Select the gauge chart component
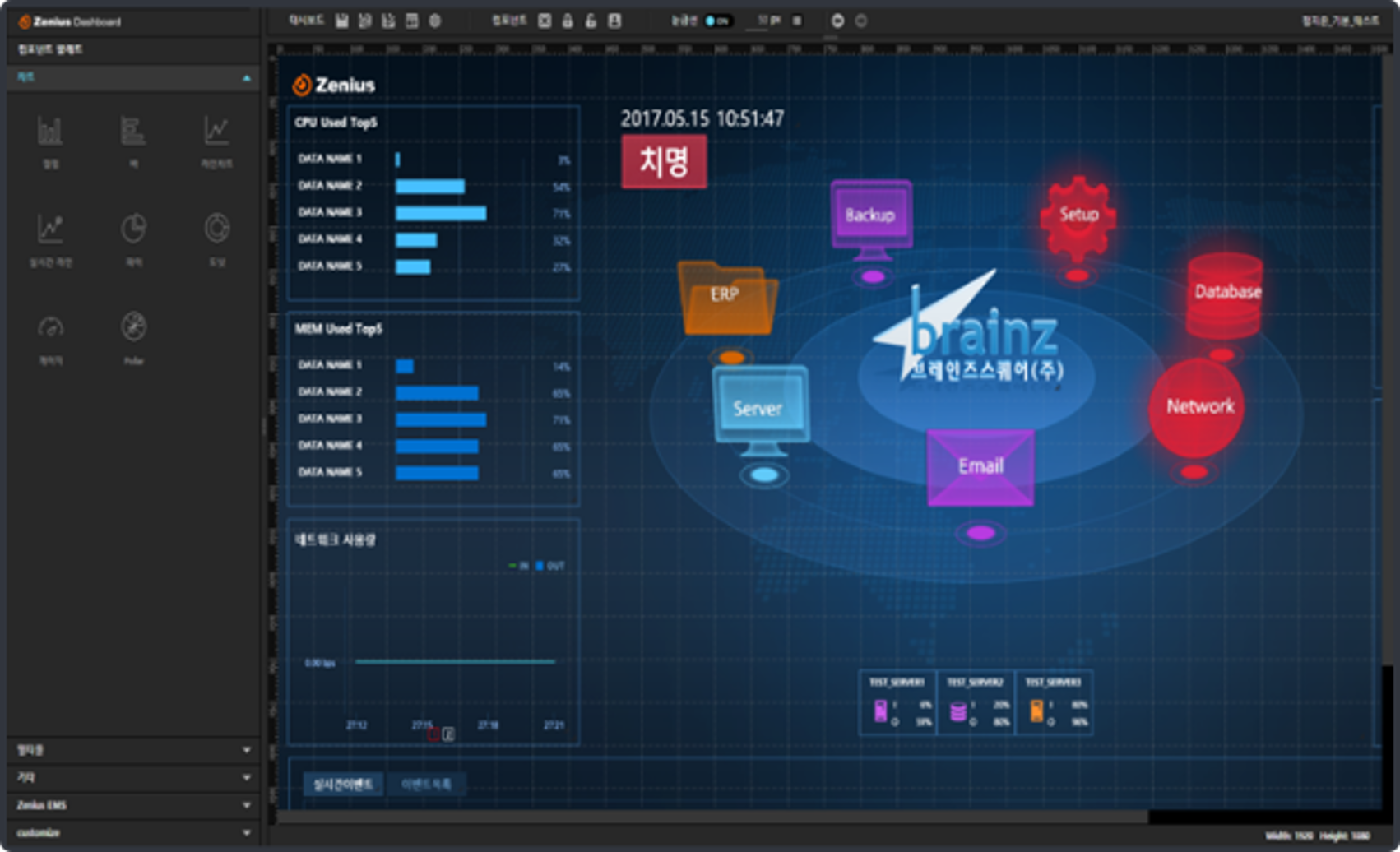 pos(50,327)
